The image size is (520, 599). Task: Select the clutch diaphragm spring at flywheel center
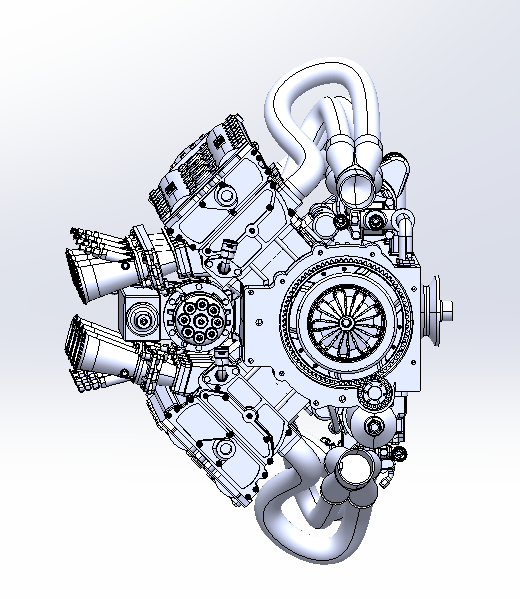347,323
